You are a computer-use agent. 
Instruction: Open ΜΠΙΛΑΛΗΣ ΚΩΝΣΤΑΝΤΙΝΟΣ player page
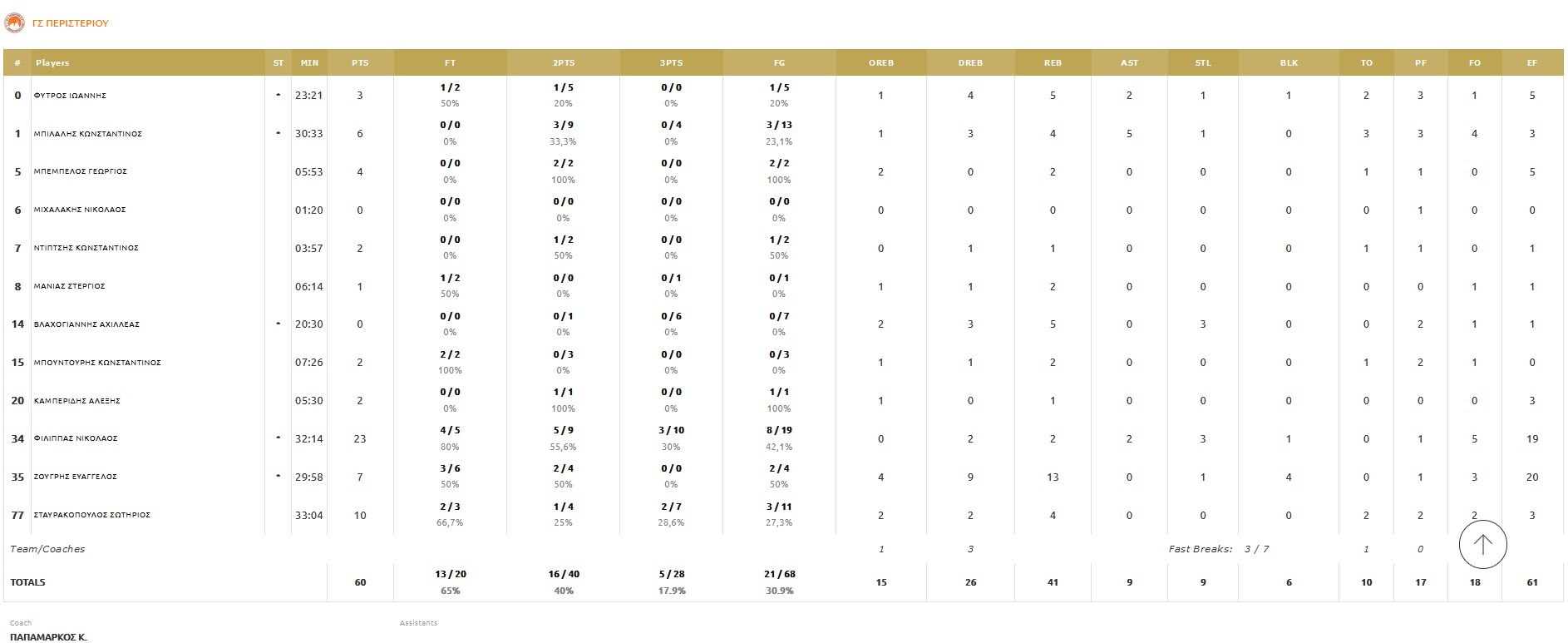tap(88, 134)
